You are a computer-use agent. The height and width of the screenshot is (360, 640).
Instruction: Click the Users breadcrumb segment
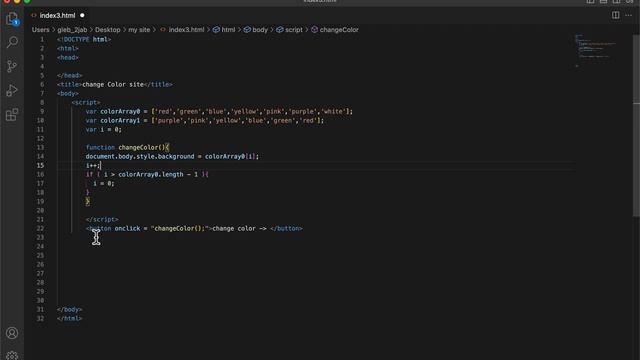(x=40, y=30)
